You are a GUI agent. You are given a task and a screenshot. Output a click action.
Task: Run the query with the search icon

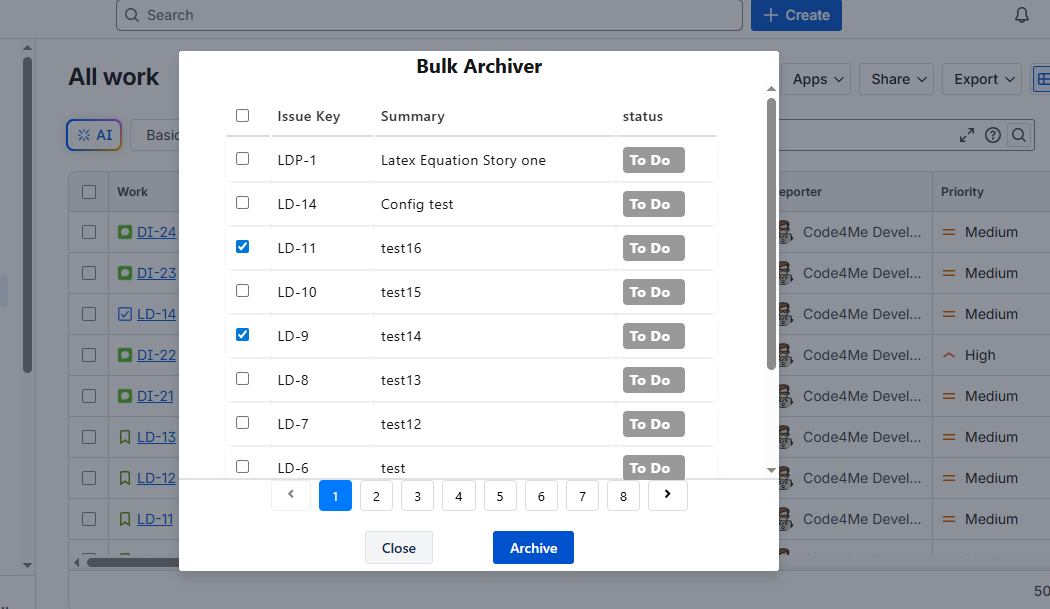[1019, 134]
